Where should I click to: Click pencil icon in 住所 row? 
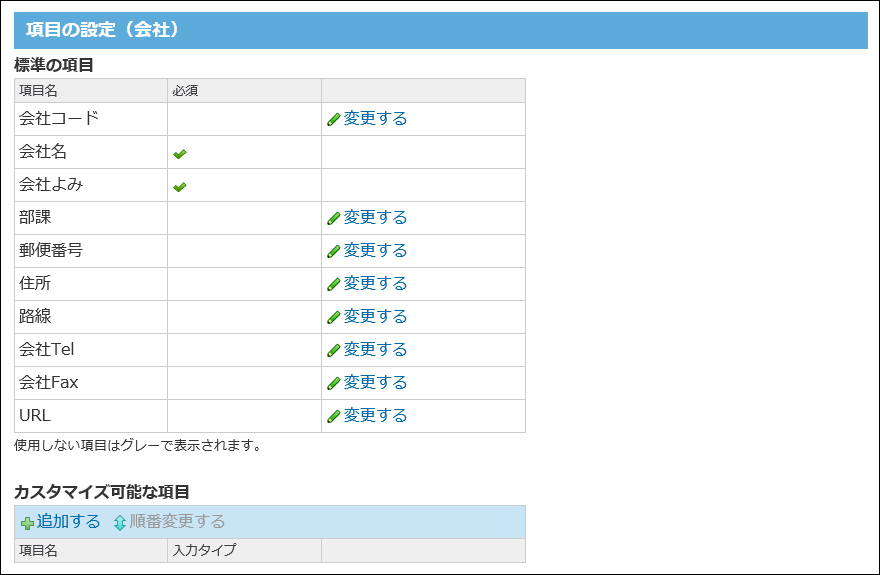point(334,284)
